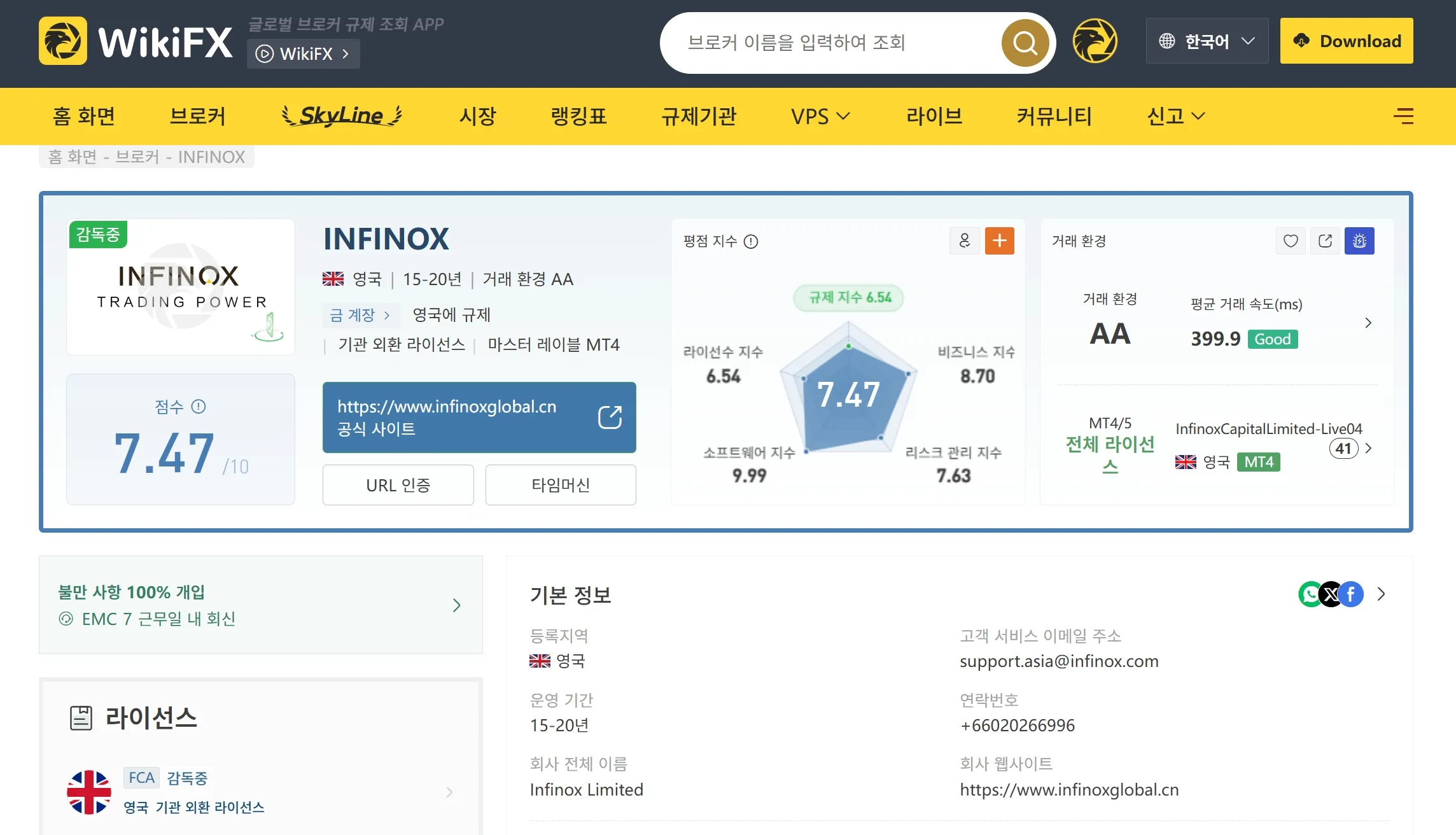Click the Good speed badge
The width and height of the screenshot is (1456, 835).
coord(1272,339)
